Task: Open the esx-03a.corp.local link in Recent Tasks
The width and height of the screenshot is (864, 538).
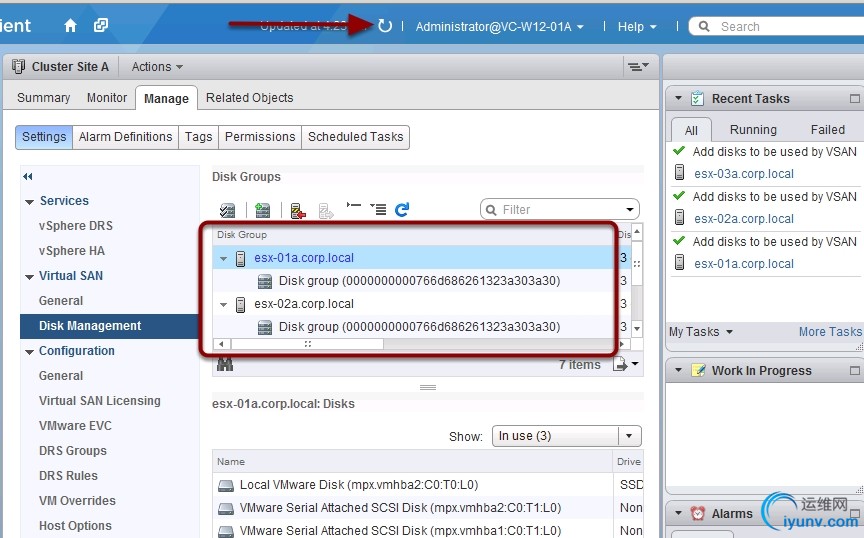Action: pyautogui.click(x=744, y=174)
